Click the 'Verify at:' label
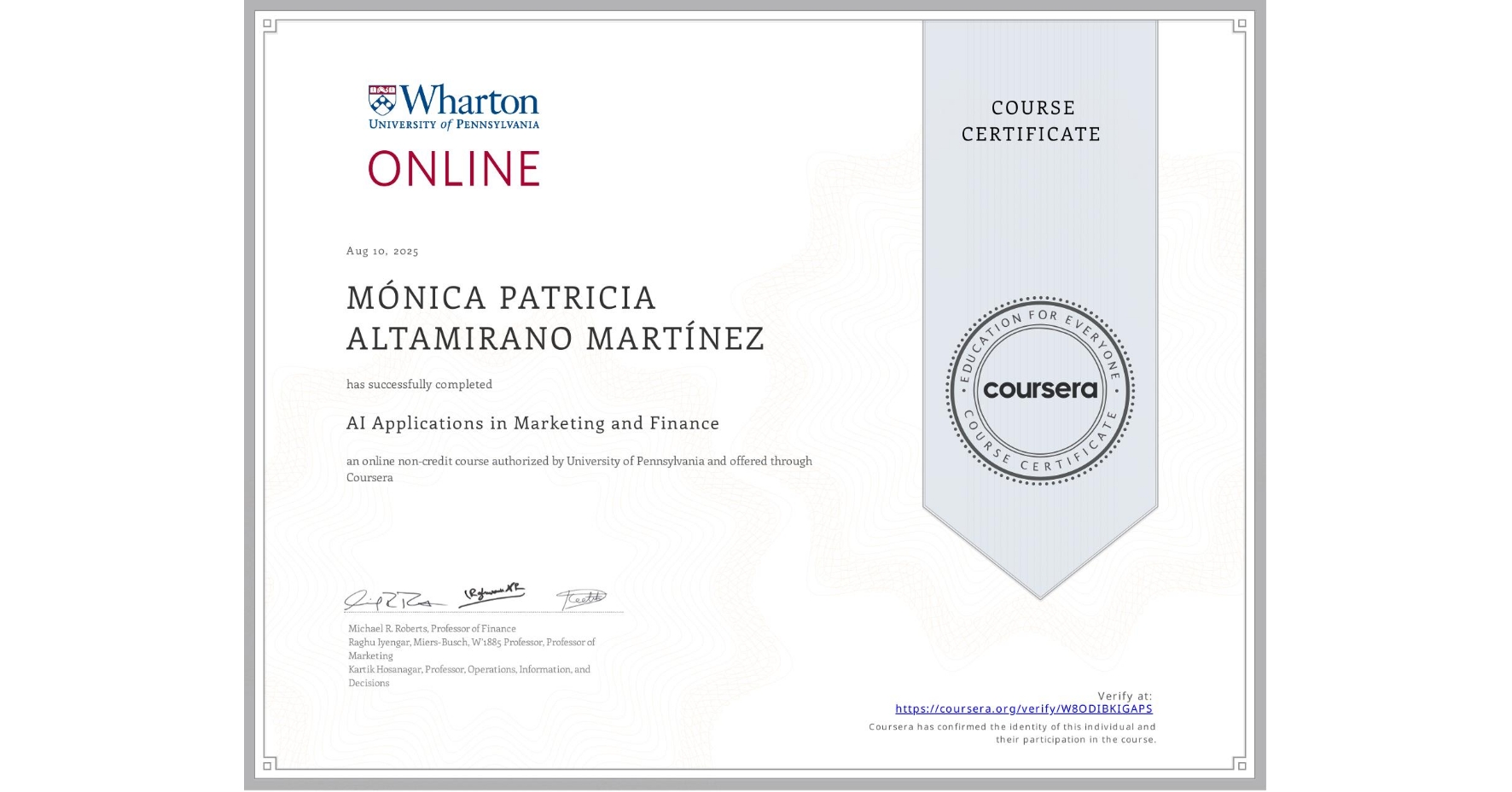This screenshot has width=1512, height=792. (1125, 696)
